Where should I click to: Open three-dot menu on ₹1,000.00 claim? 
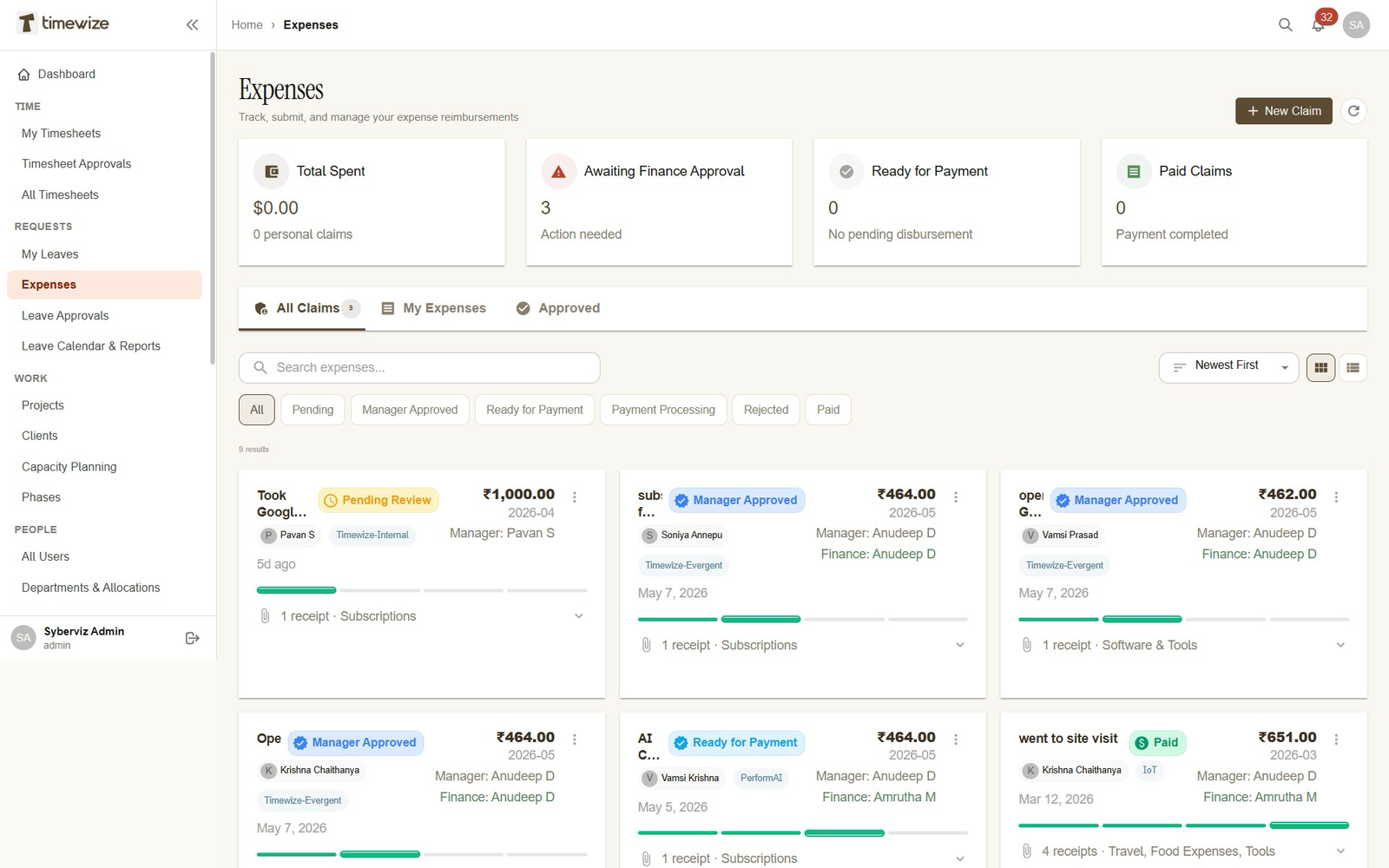pyautogui.click(x=575, y=497)
